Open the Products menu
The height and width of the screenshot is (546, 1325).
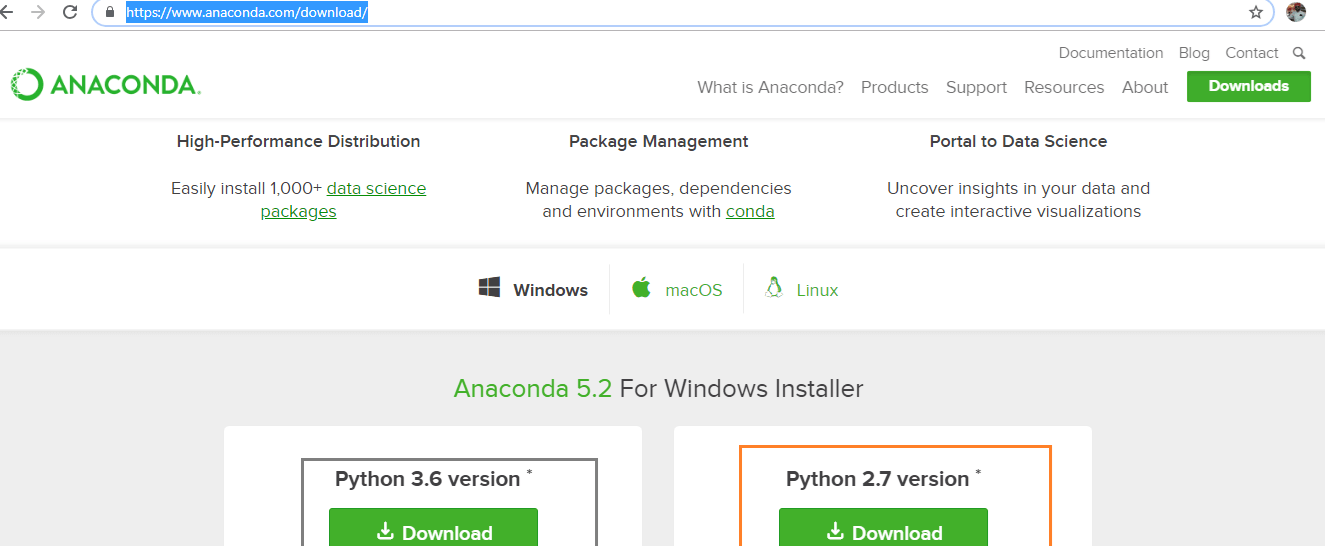click(x=894, y=87)
